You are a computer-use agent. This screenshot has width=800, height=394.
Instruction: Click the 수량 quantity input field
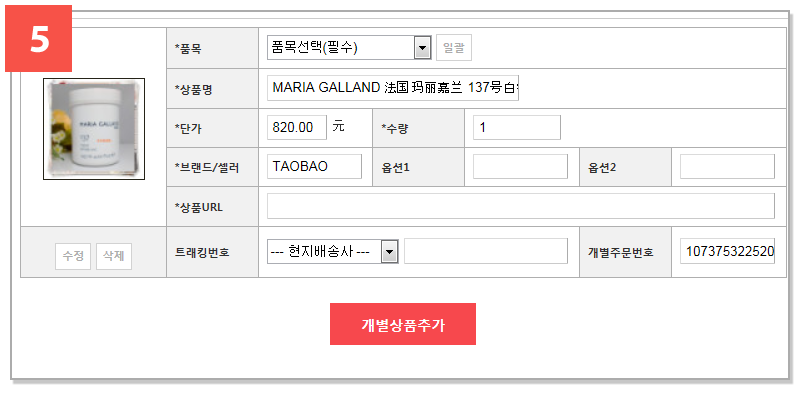(x=517, y=128)
